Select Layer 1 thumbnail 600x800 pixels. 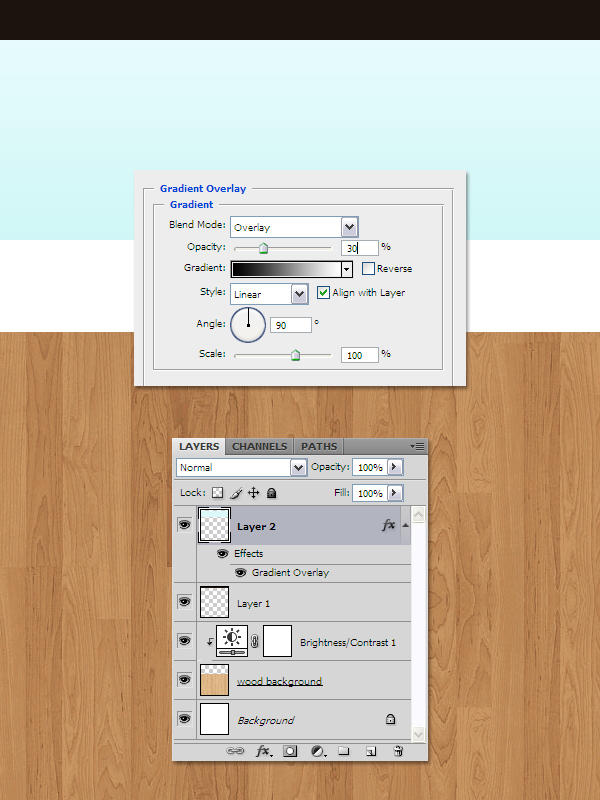tap(214, 602)
